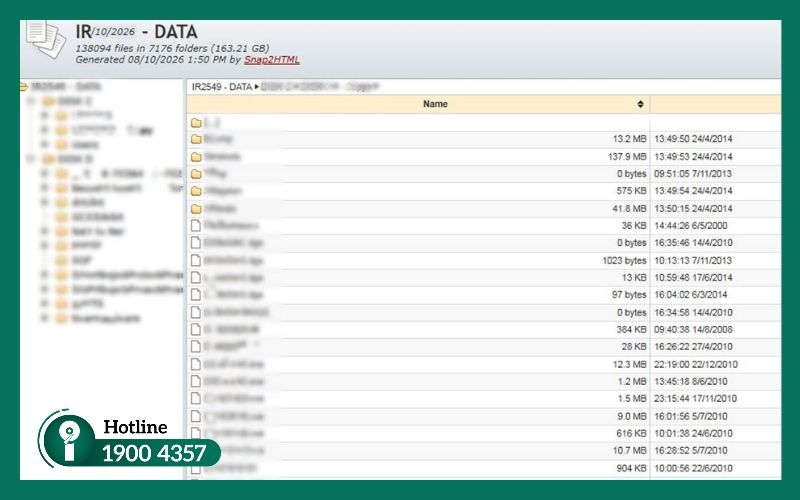Select the 12.3 MB size cell

click(x=630, y=364)
